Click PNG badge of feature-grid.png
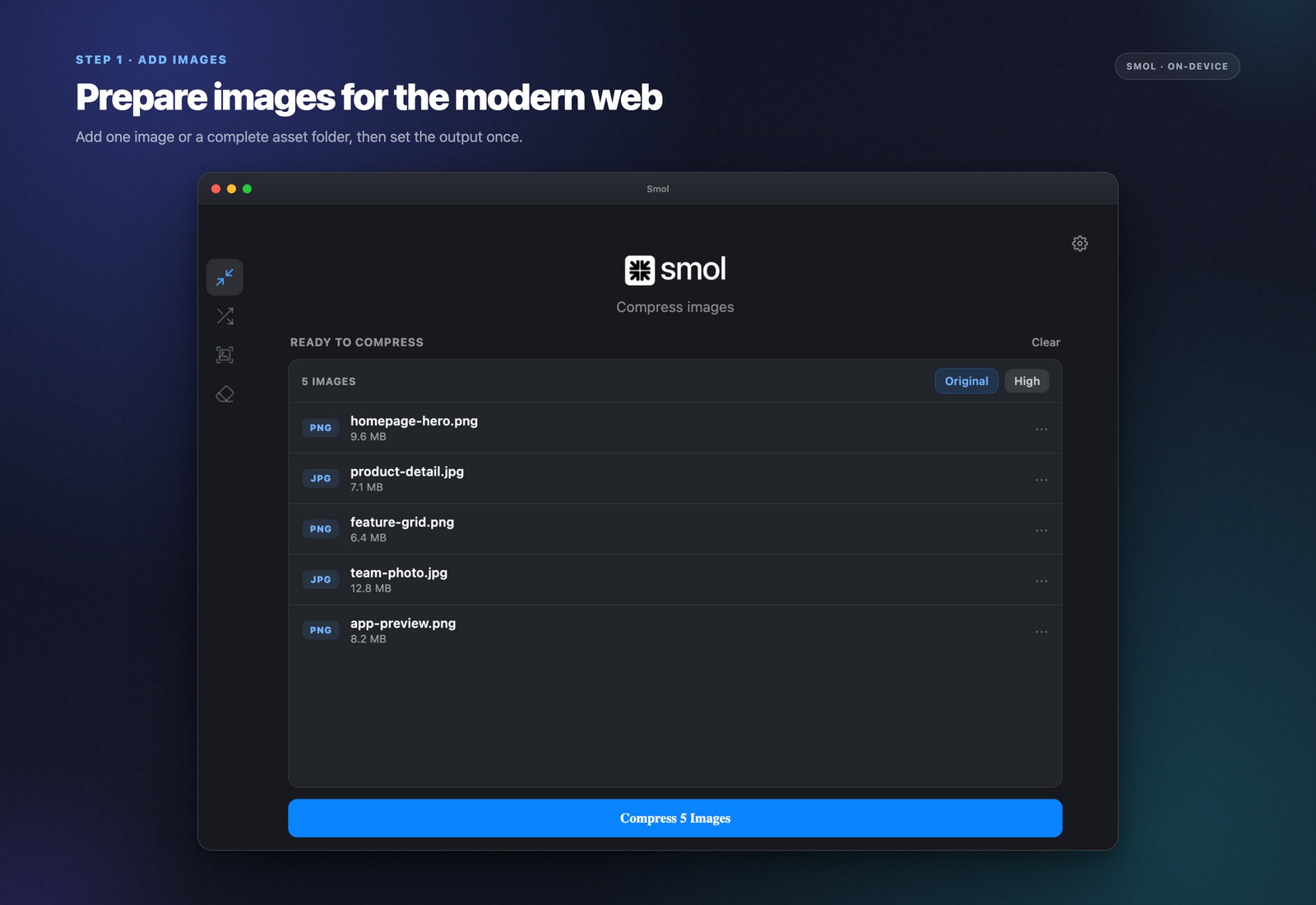1316x905 pixels. coord(321,529)
